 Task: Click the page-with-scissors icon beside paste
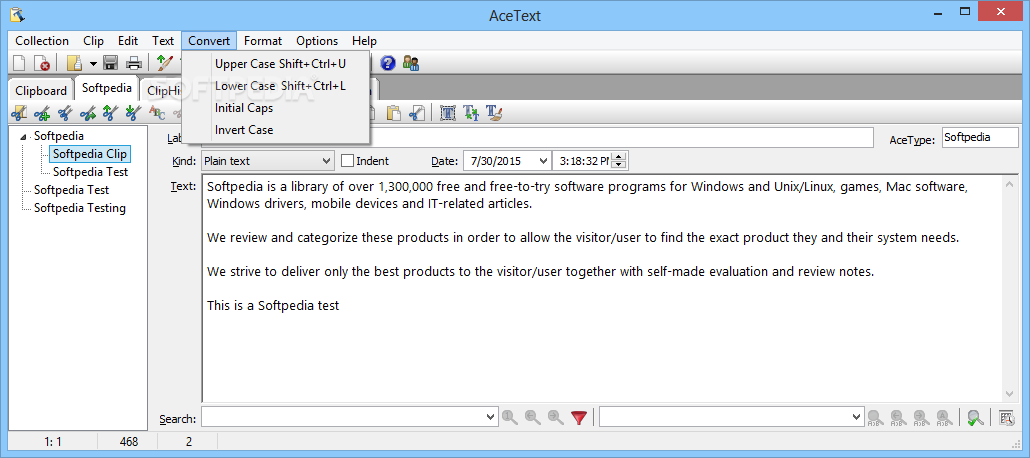(416, 113)
